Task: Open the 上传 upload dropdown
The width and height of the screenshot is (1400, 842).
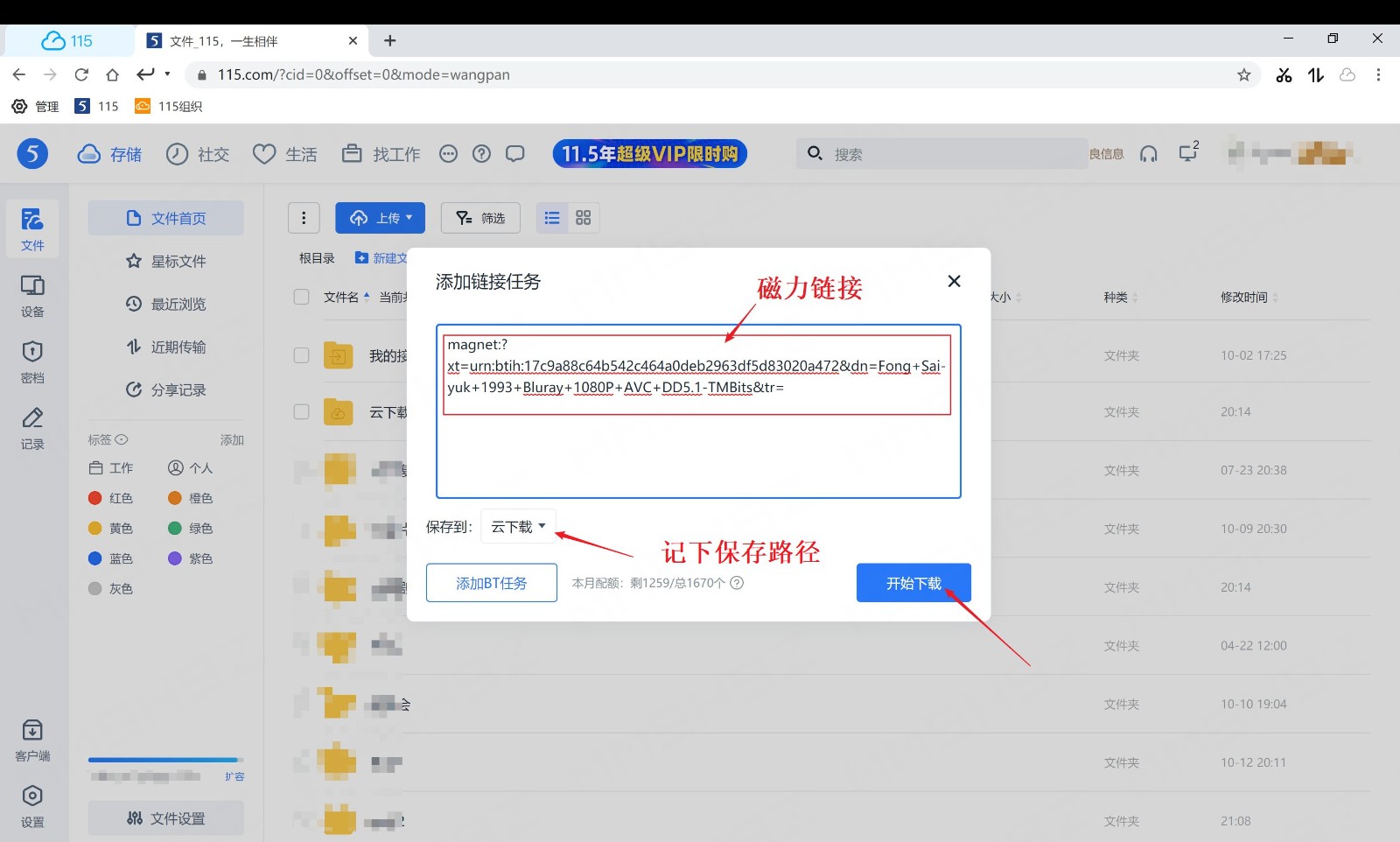Action: (380, 218)
